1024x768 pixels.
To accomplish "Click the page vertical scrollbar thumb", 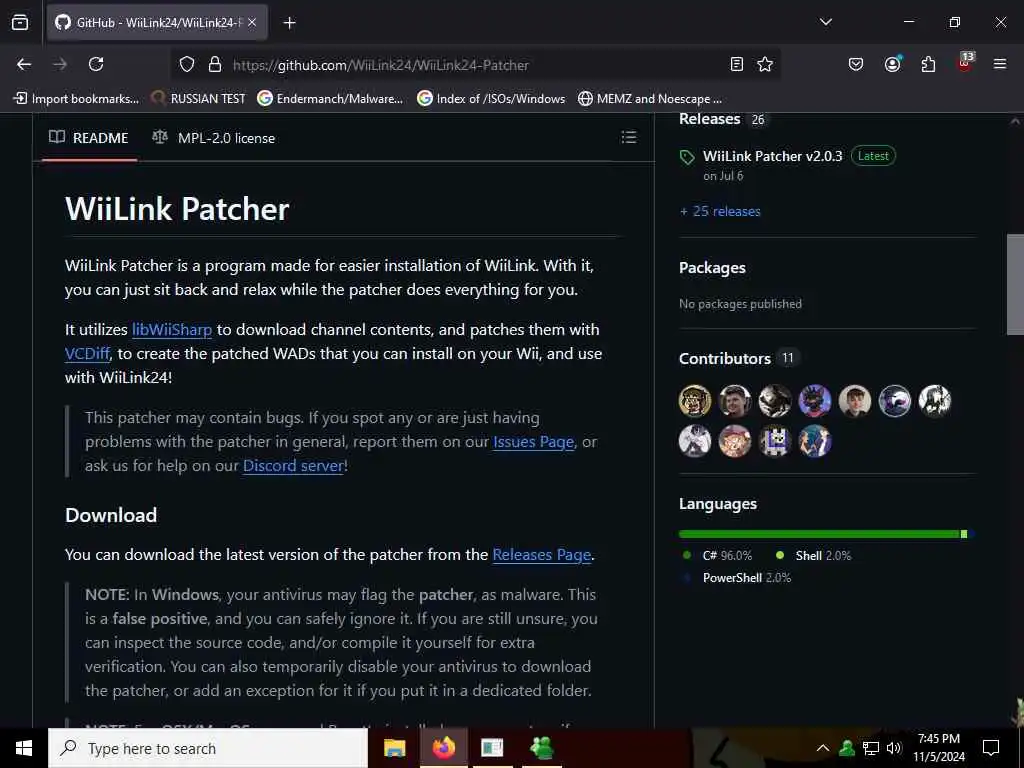I will (1015, 284).
